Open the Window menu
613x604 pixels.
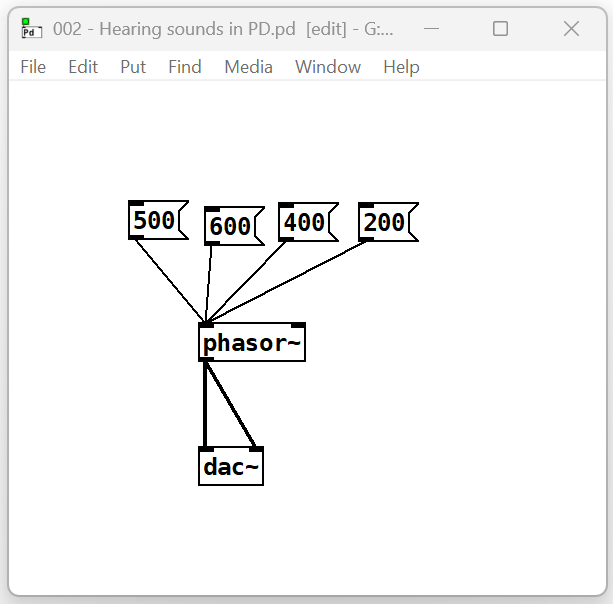(x=328, y=67)
